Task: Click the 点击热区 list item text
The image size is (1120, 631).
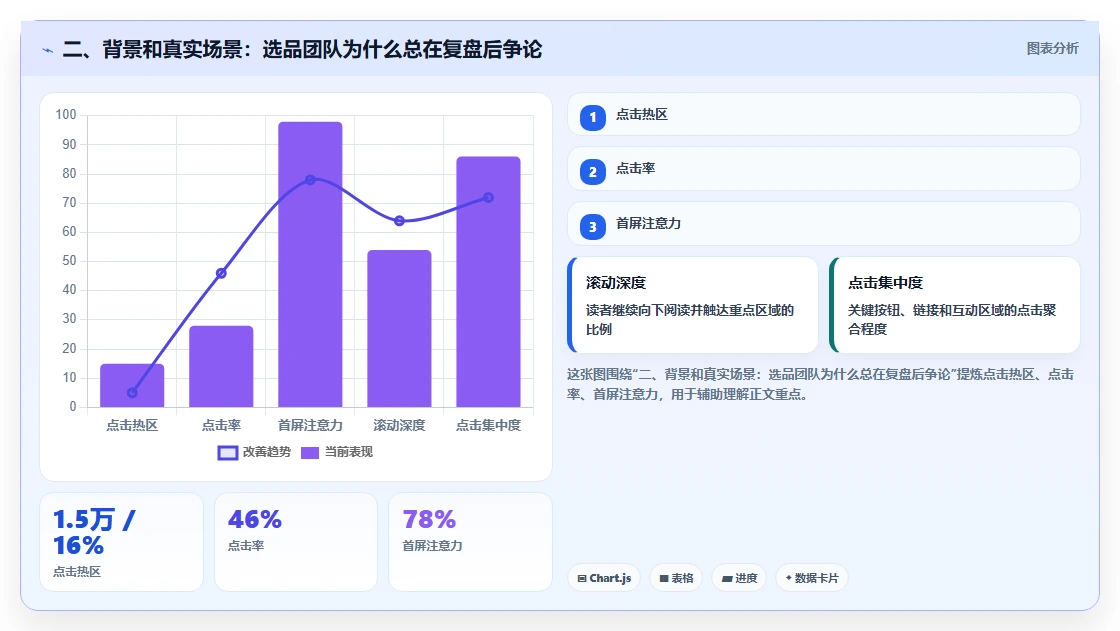Action: [641, 114]
